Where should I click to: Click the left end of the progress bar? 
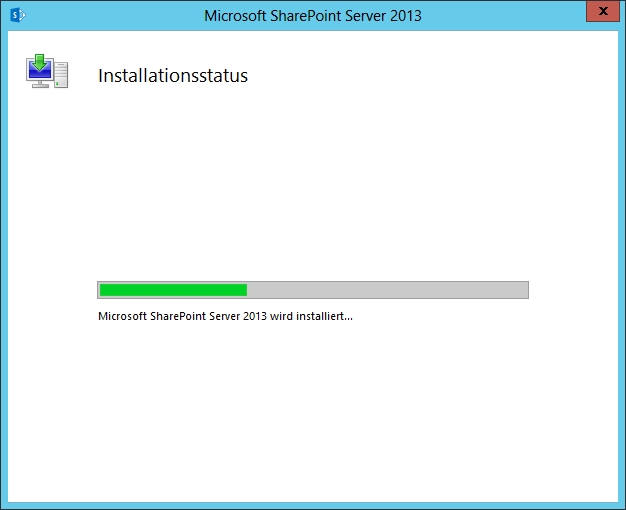click(x=101, y=290)
